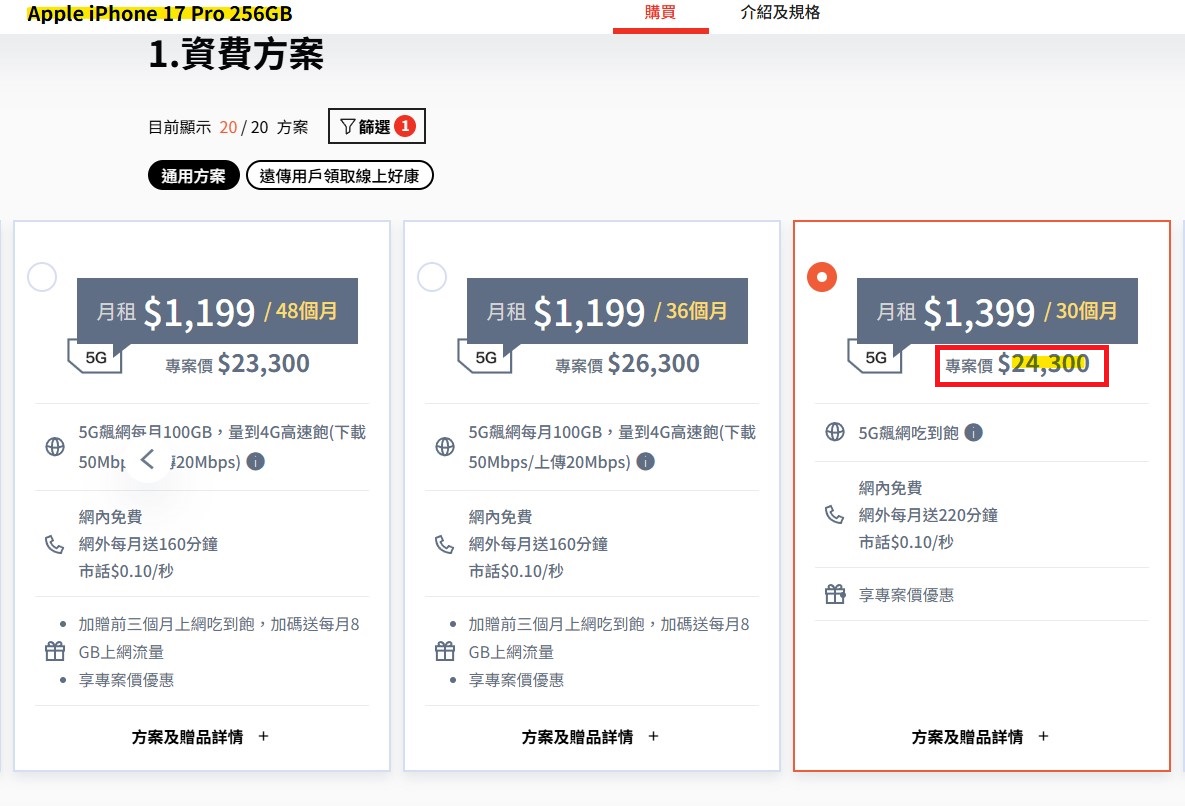Click the phone icon beside 網外每月送220分鐘
Viewport: 1185px width, 806px height.
pos(834,514)
